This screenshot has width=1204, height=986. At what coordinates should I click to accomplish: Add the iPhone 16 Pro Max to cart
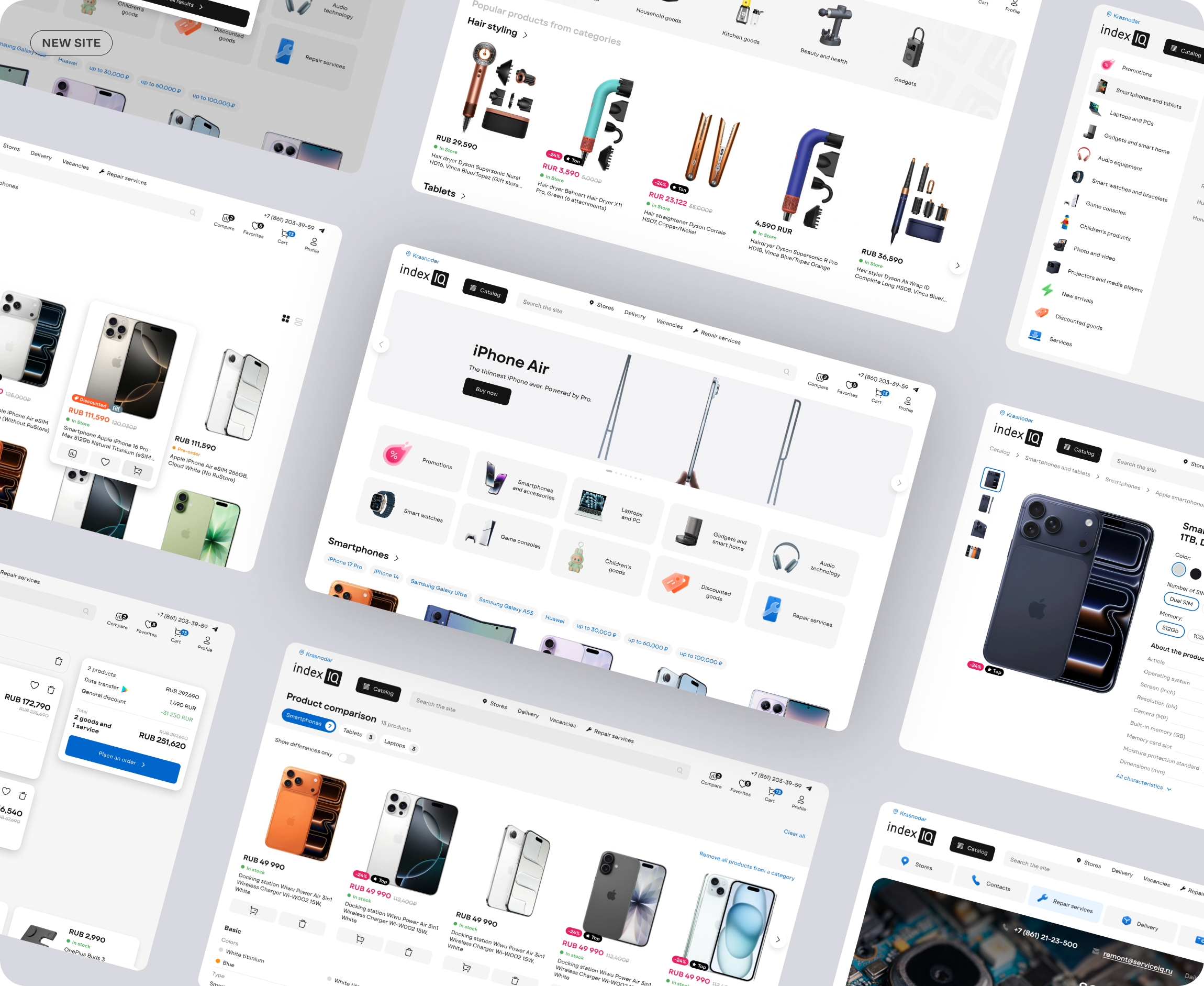click(x=137, y=470)
